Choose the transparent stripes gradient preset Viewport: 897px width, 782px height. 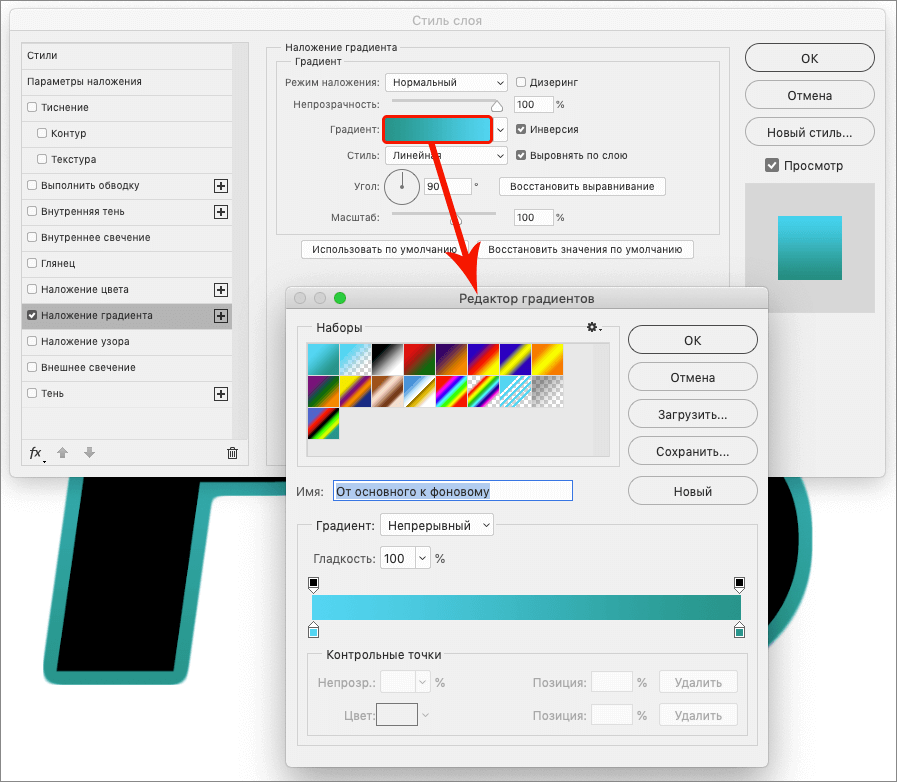pyautogui.click(x=515, y=391)
